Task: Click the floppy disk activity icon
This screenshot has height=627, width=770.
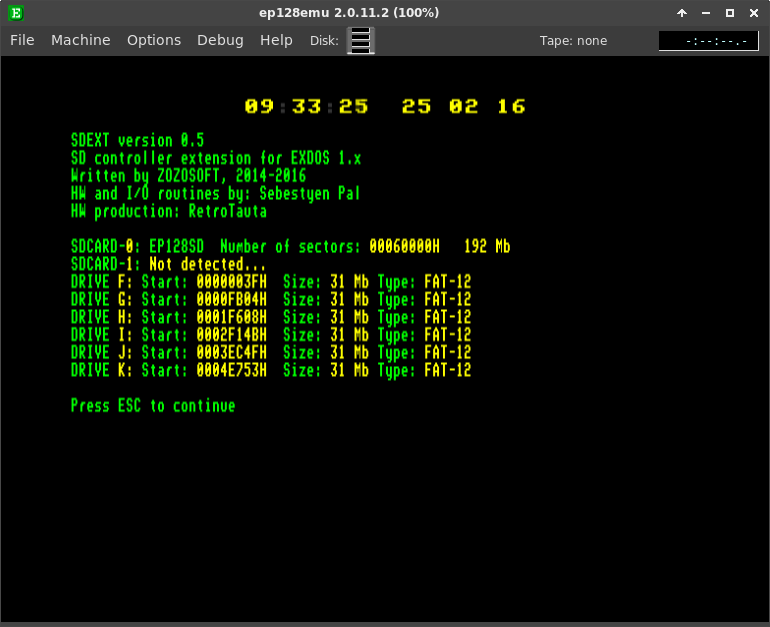Action: point(360,40)
